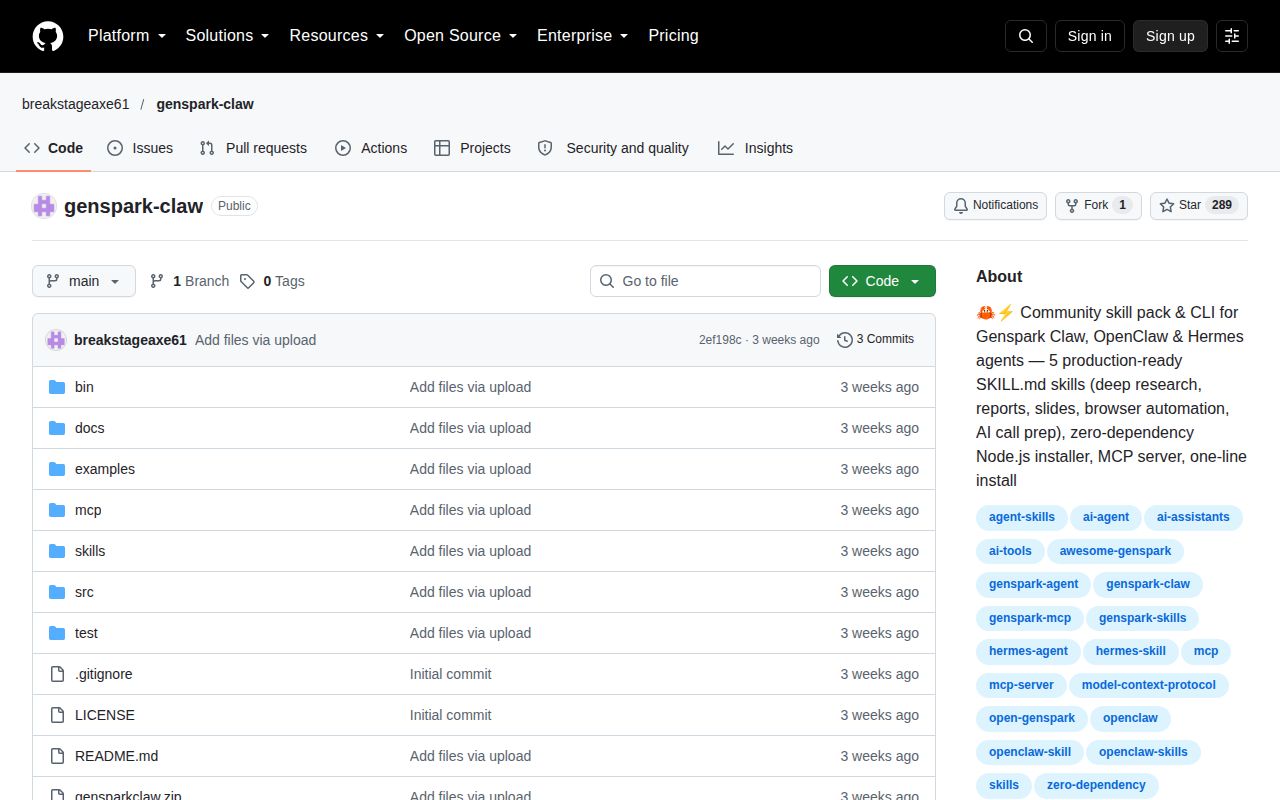Click Initial commit message on .gitignore row

[x=450, y=674]
